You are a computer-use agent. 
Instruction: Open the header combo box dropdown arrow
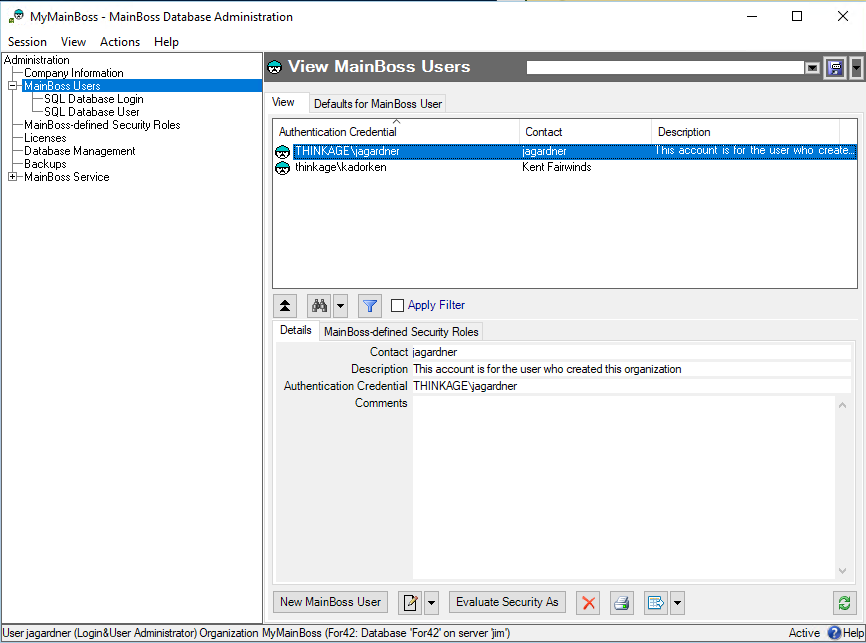click(x=812, y=68)
